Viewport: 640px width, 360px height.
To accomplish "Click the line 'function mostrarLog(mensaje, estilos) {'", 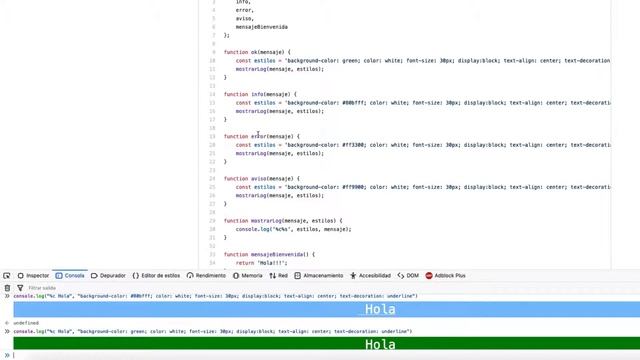I will coord(283,221).
